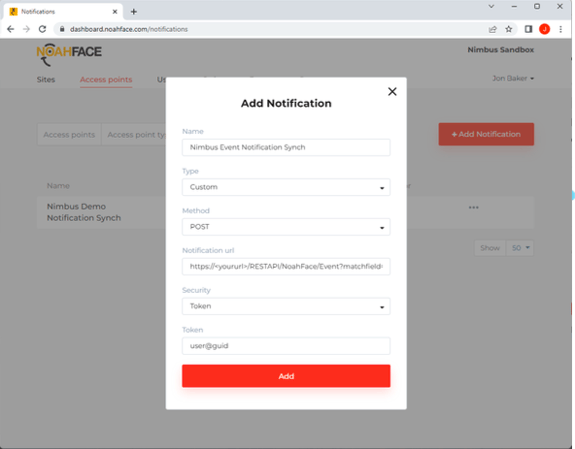Click the Add Notification page button
The width and height of the screenshot is (575, 449).
[x=486, y=134]
